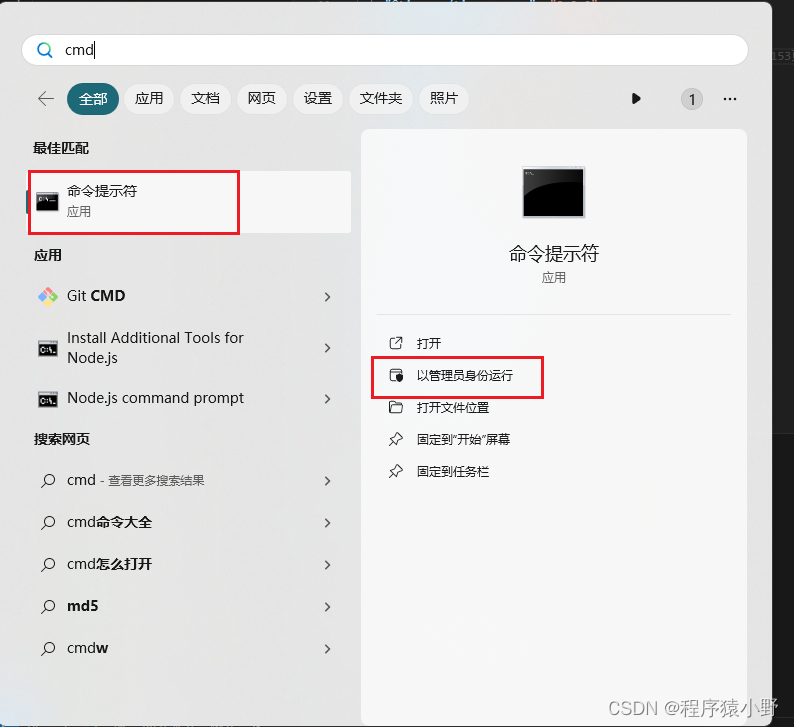Expand the Node.js command prompt chevron
This screenshot has width=794, height=727.
click(x=327, y=399)
